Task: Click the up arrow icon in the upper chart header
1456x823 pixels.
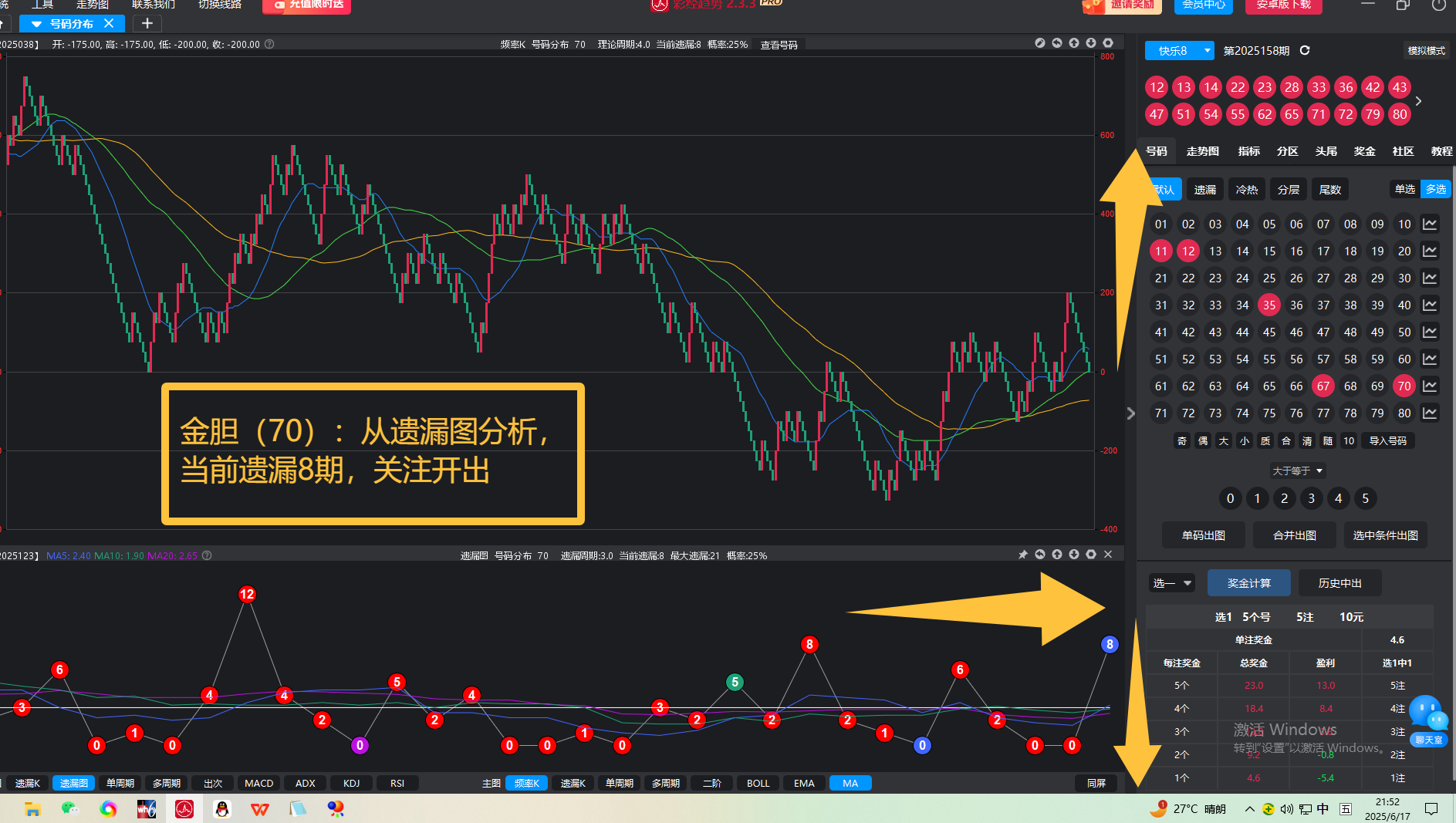Action: pyautogui.click(x=1074, y=43)
